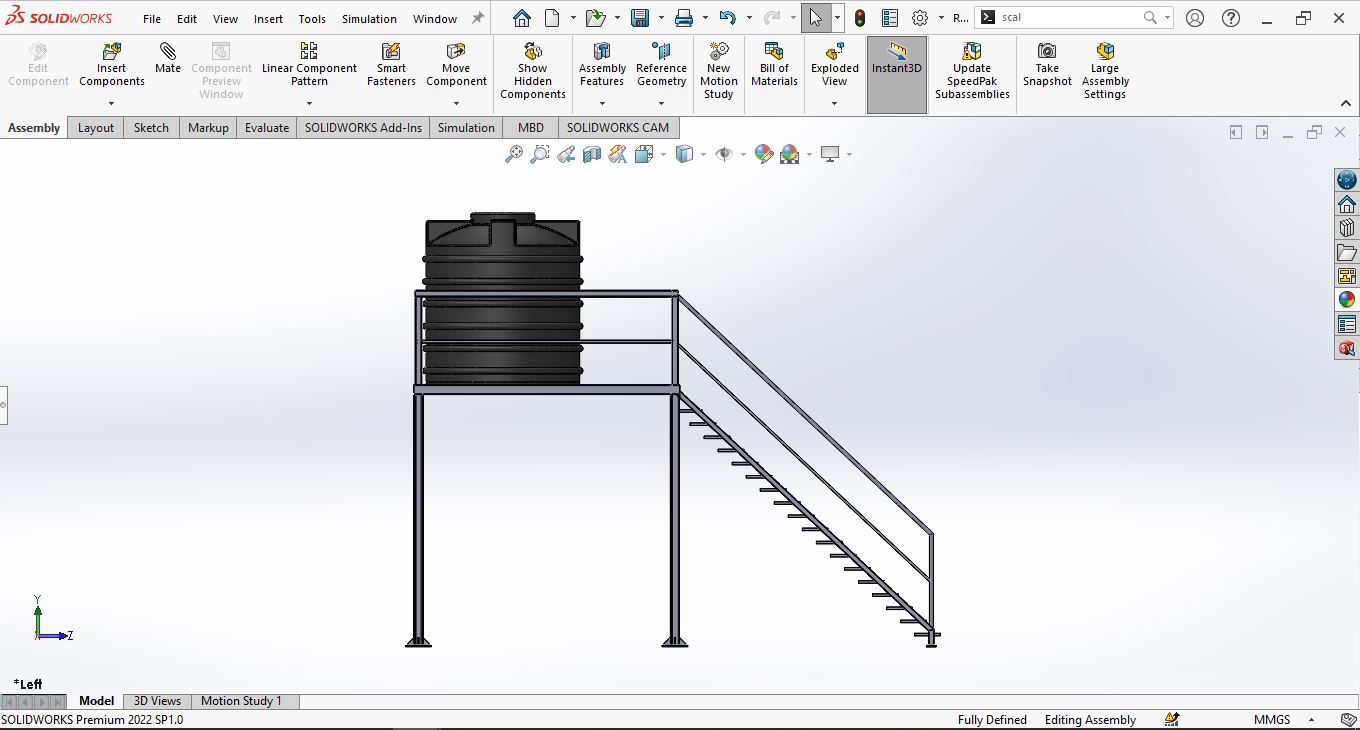
Task: Select the Move Component tool
Action: (456, 65)
